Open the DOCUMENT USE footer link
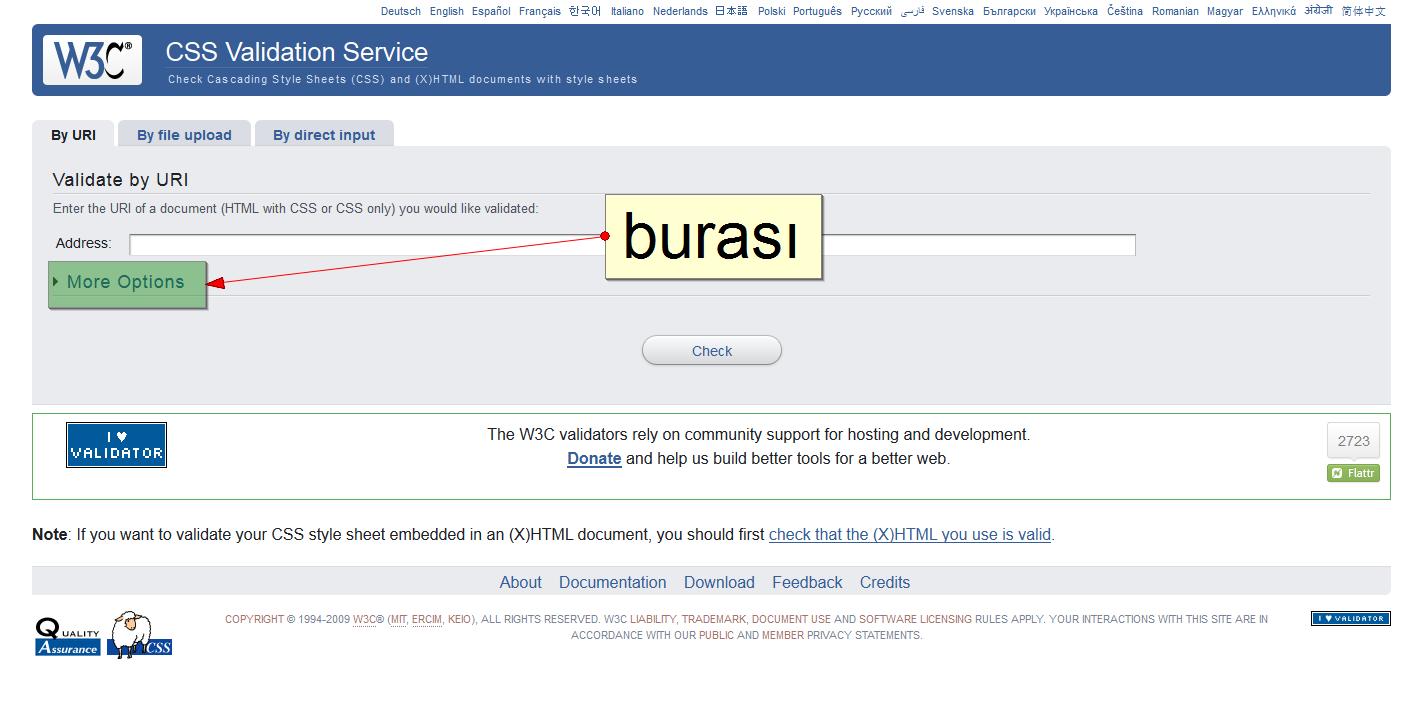 coord(791,620)
